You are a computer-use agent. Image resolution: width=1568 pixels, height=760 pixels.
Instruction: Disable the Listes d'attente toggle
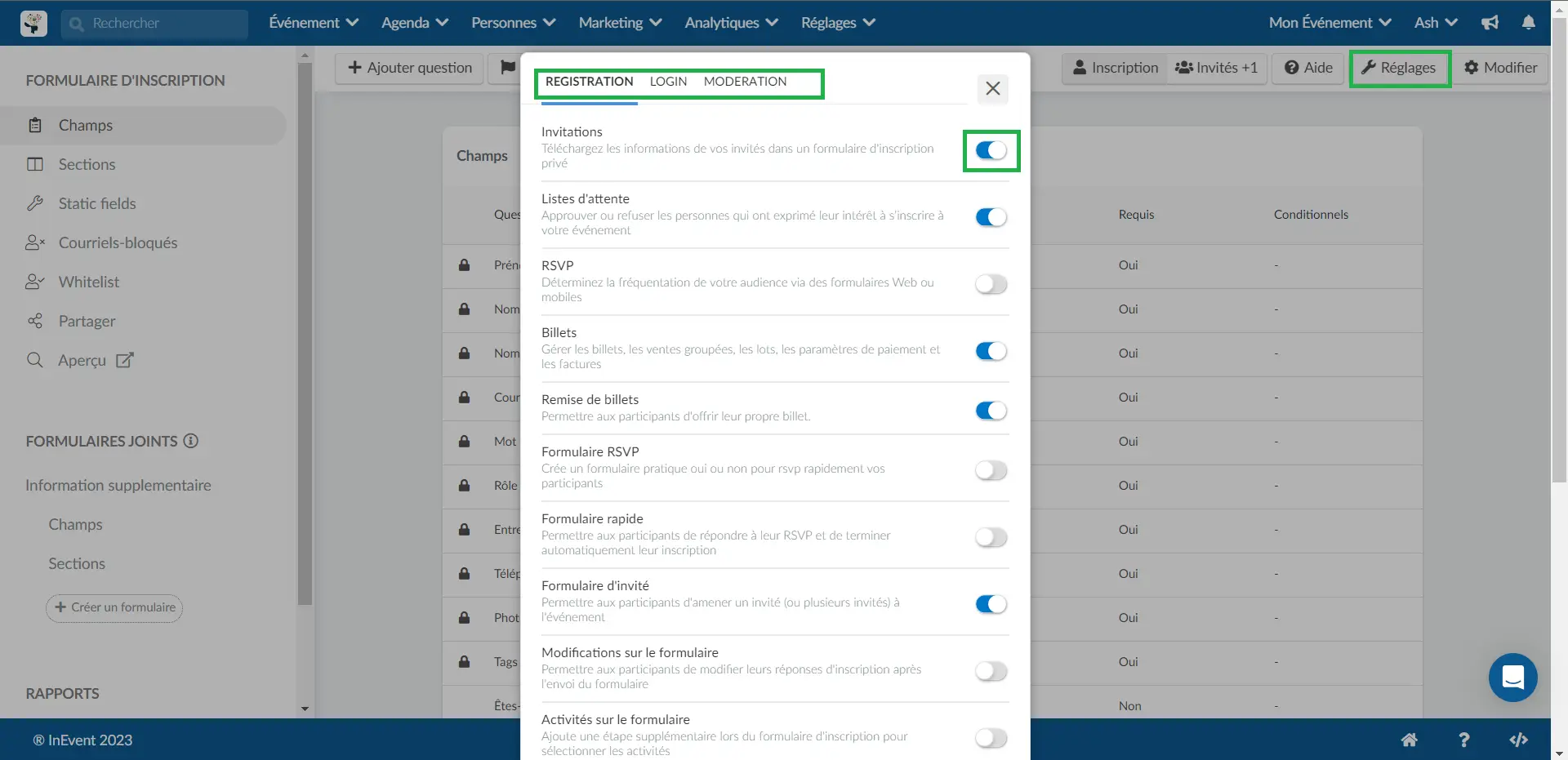click(991, 217)
